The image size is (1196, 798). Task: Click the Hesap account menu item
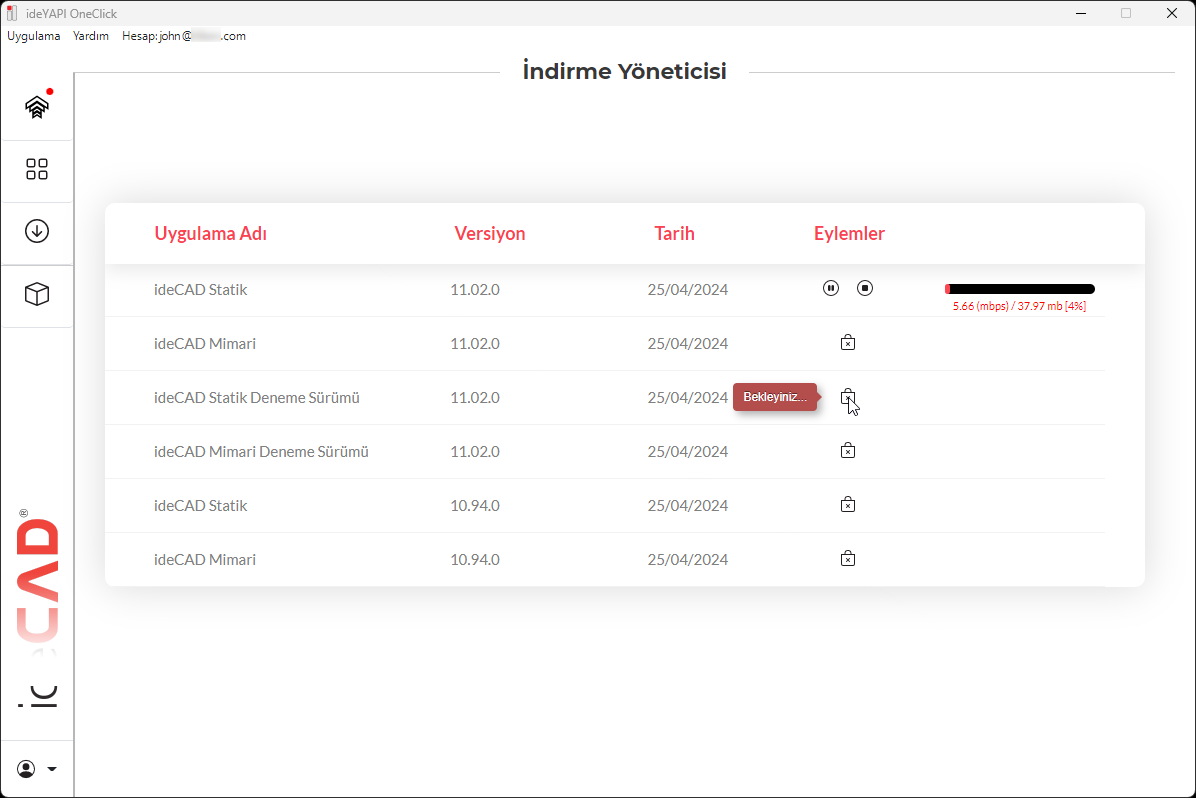184,36
